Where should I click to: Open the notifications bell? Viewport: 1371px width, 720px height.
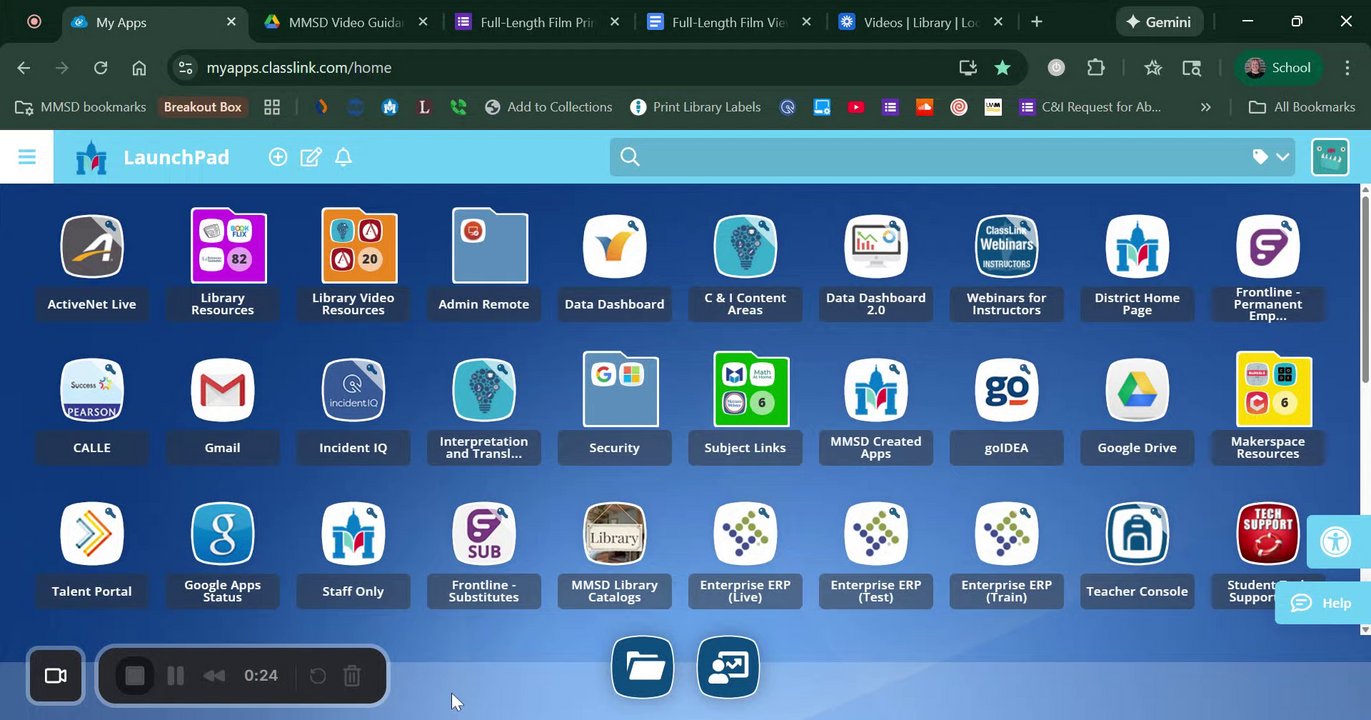[344, 157]
